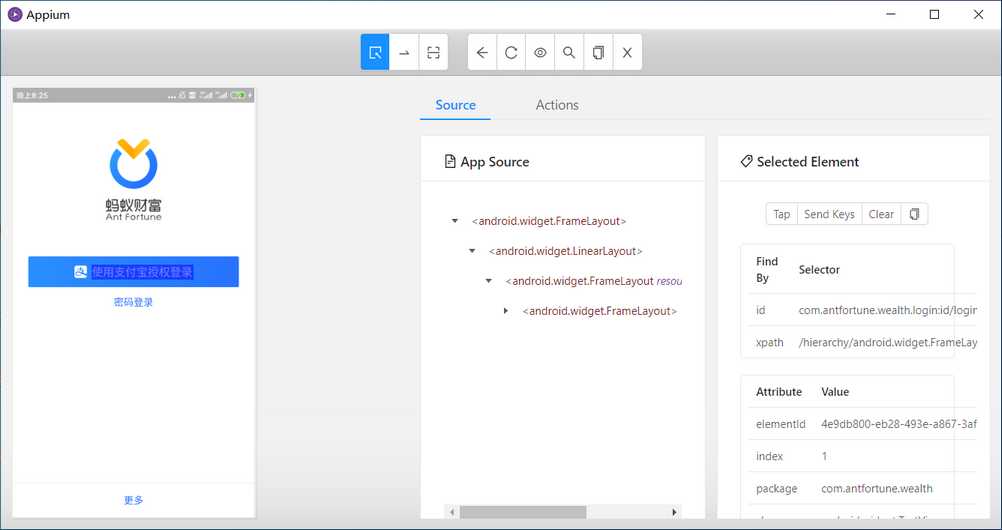Refresh source and screenshot
The width and height of the screenshot is (1002, 530).
(511, 52)
